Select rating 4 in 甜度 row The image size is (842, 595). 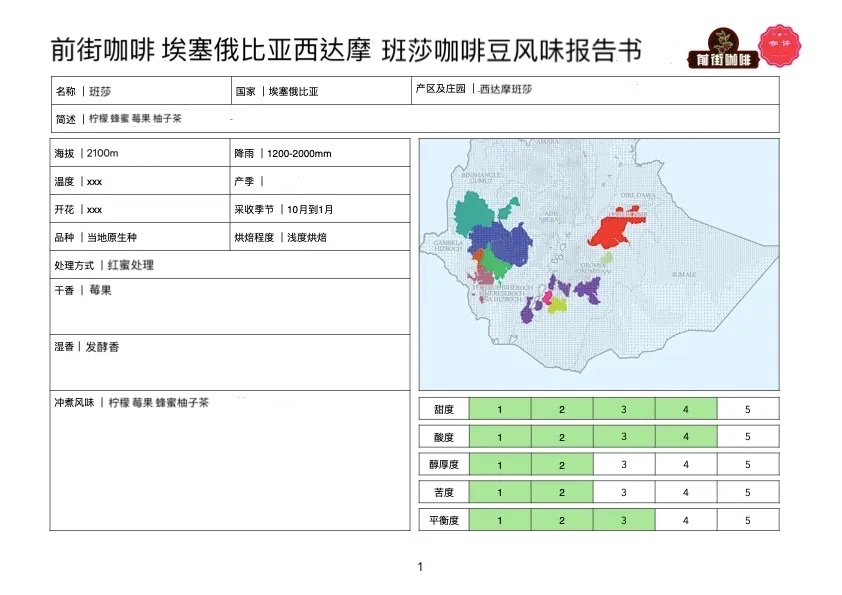686,409
